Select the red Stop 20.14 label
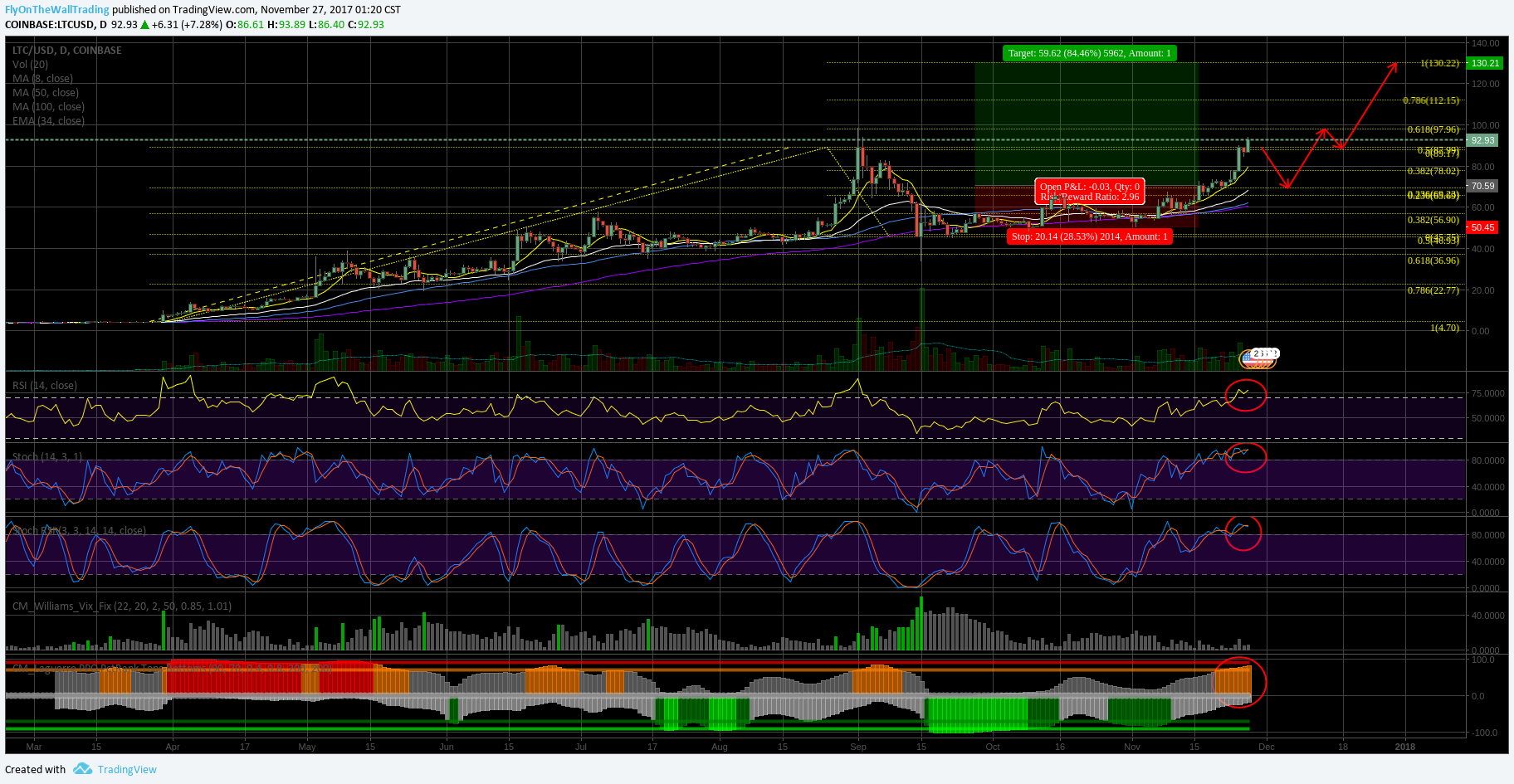Image resolution: width=1514 pixels, height=784 pixels. (x=1089, y=236)
